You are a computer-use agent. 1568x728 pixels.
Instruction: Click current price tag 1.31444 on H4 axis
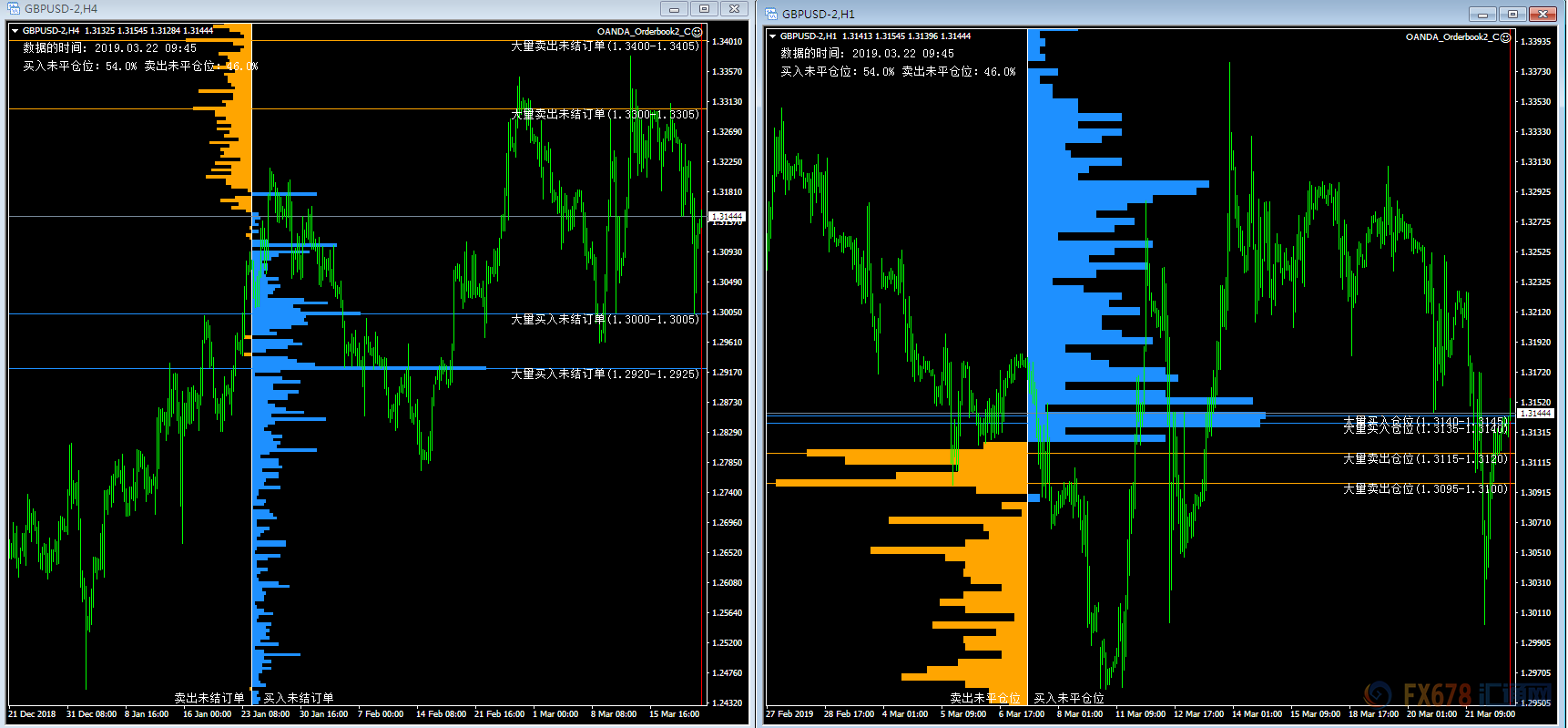pyautogui.click(x=727, y=216)
